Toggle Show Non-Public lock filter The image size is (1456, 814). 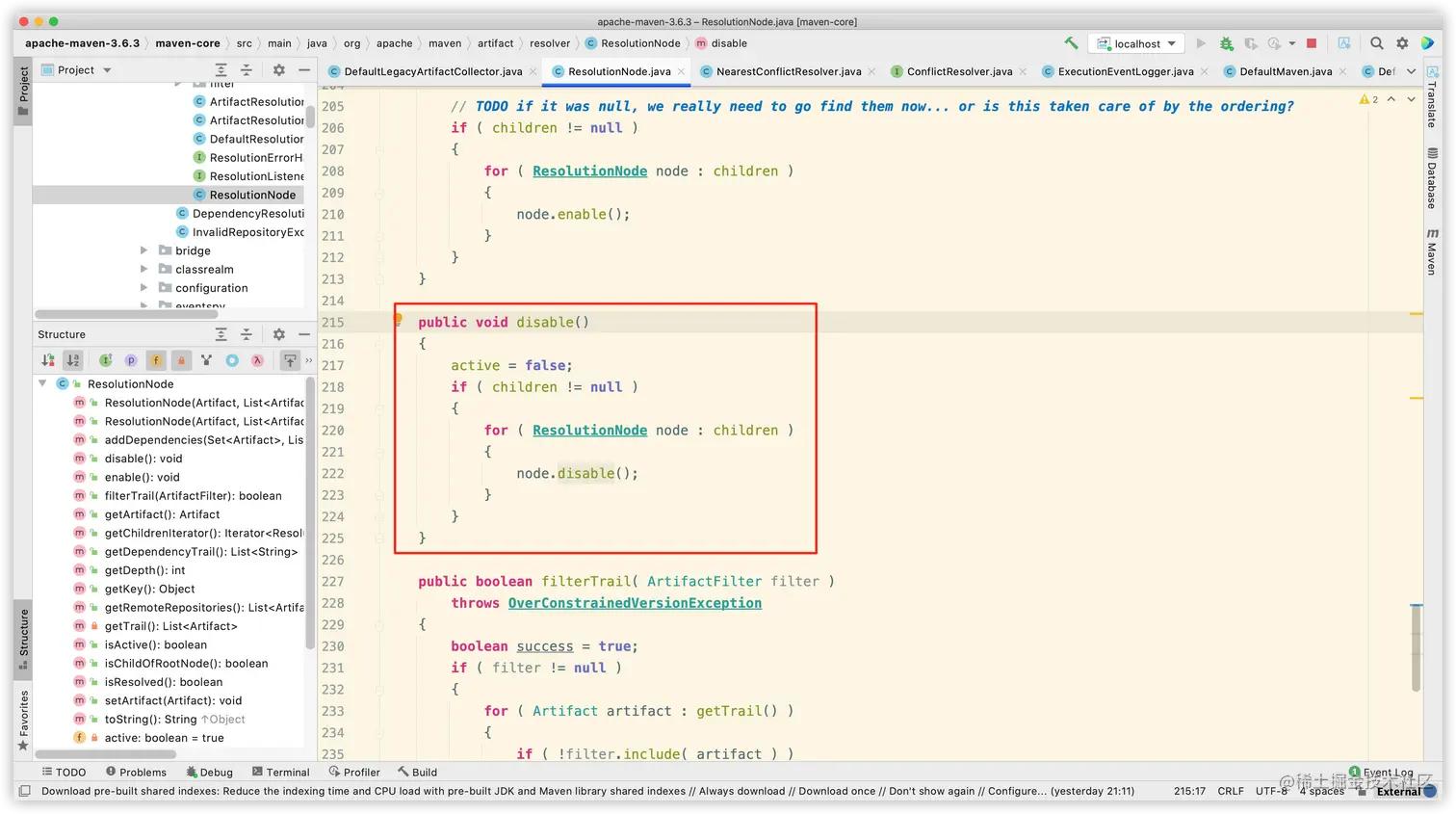(181, 360)
